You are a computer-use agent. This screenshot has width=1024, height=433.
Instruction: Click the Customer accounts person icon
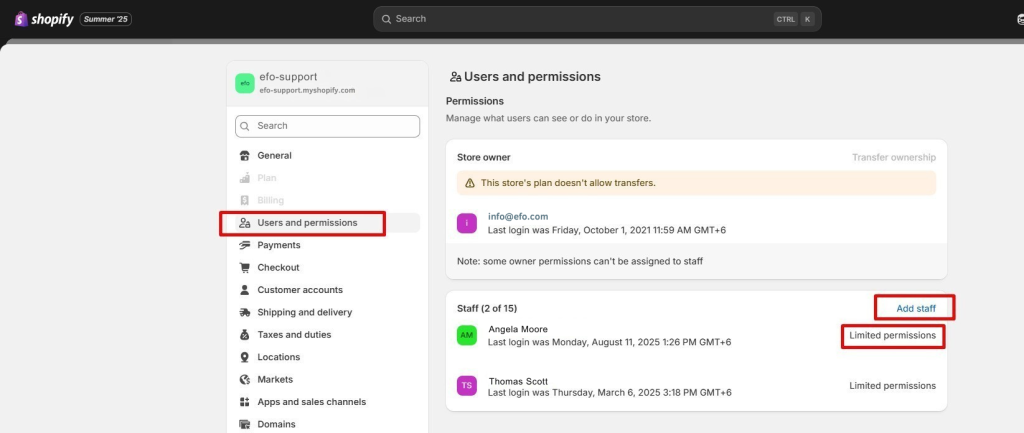coord(245,289)
